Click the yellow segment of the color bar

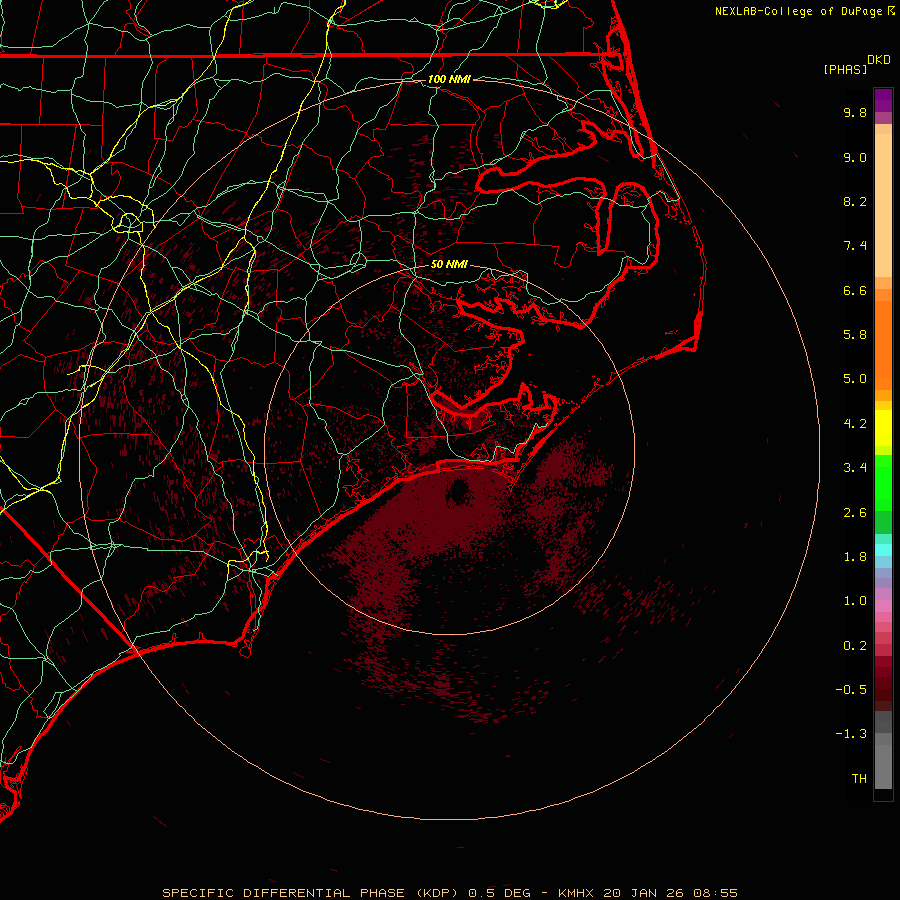tap(883, 428)
